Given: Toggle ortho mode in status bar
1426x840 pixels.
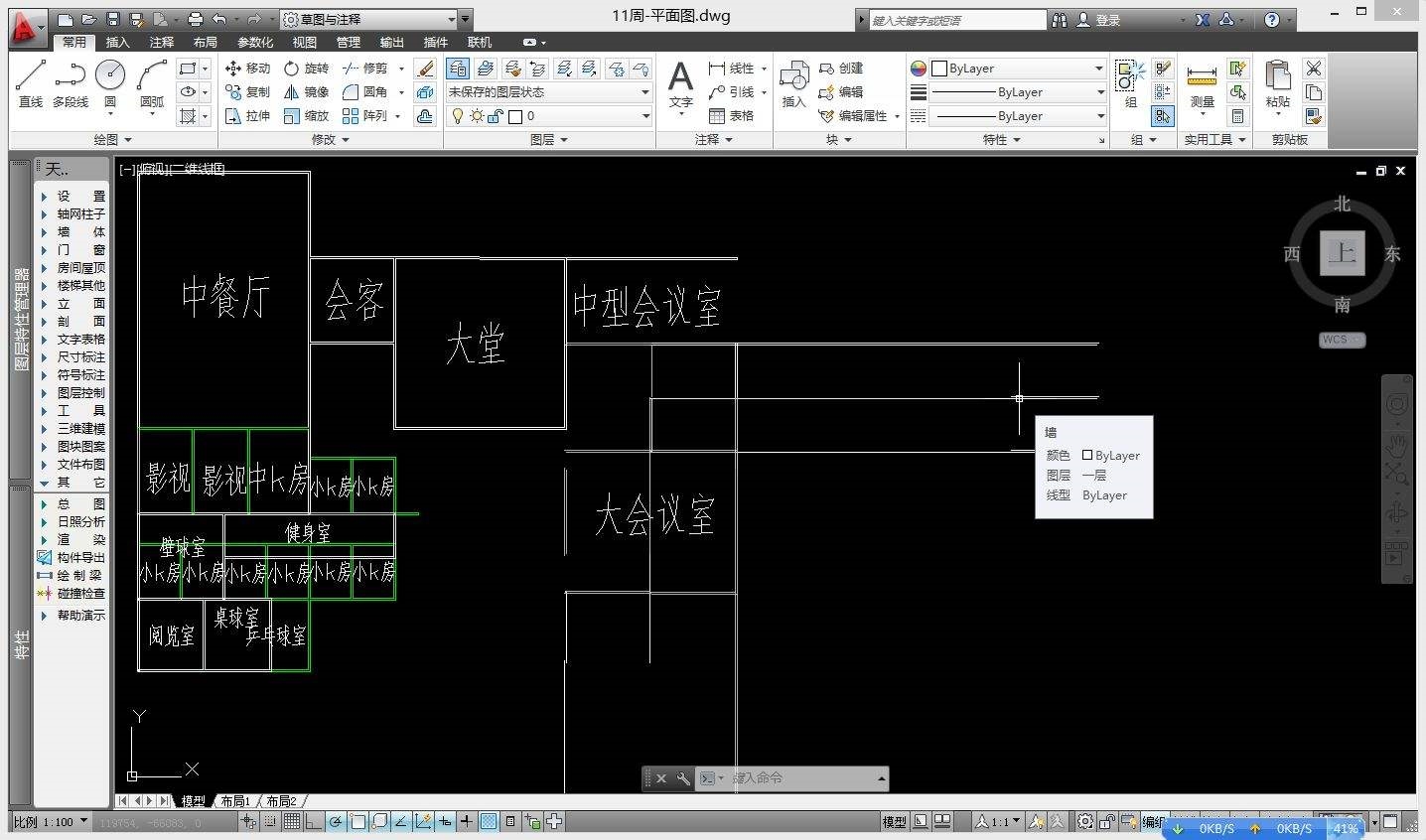Looking at the screenshot, I should pyautogui.click(x=313, y=822).
